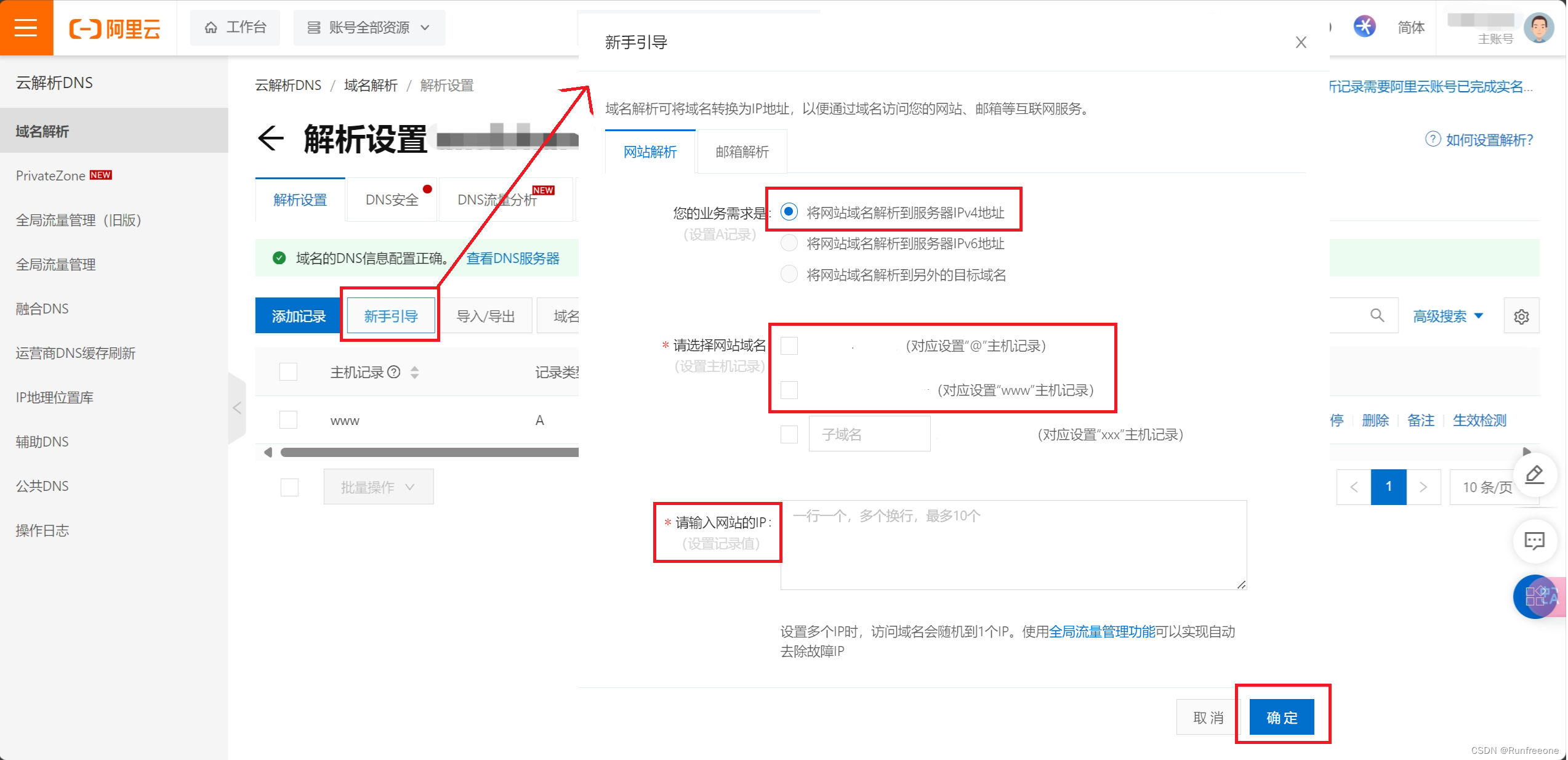Expand 高级搜索 dropdown
This screenshot has width=1568, height=760.
pyautogui.click(x=1448, y=316)
